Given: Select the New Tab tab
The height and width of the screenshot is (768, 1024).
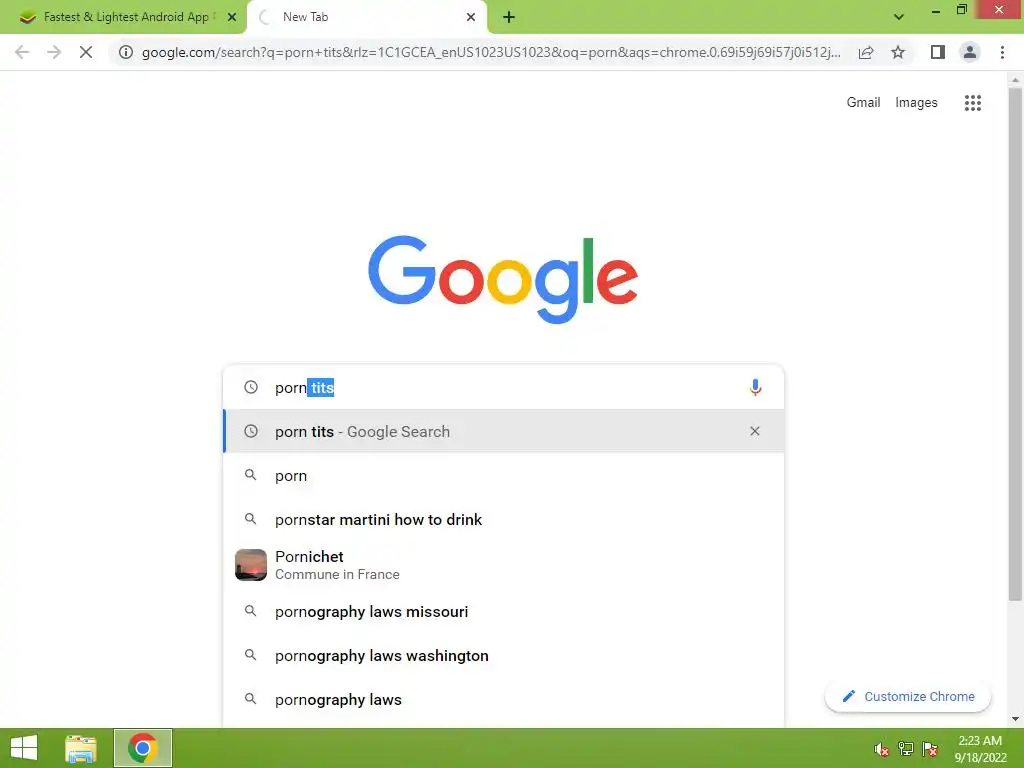Looking at the screenshot, I should 366,17.
